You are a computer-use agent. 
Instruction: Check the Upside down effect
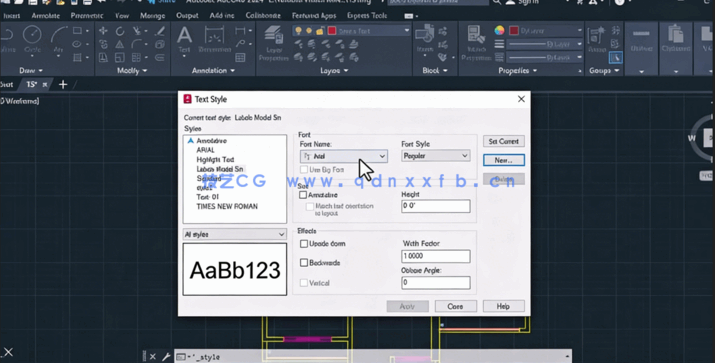(304, 244)
